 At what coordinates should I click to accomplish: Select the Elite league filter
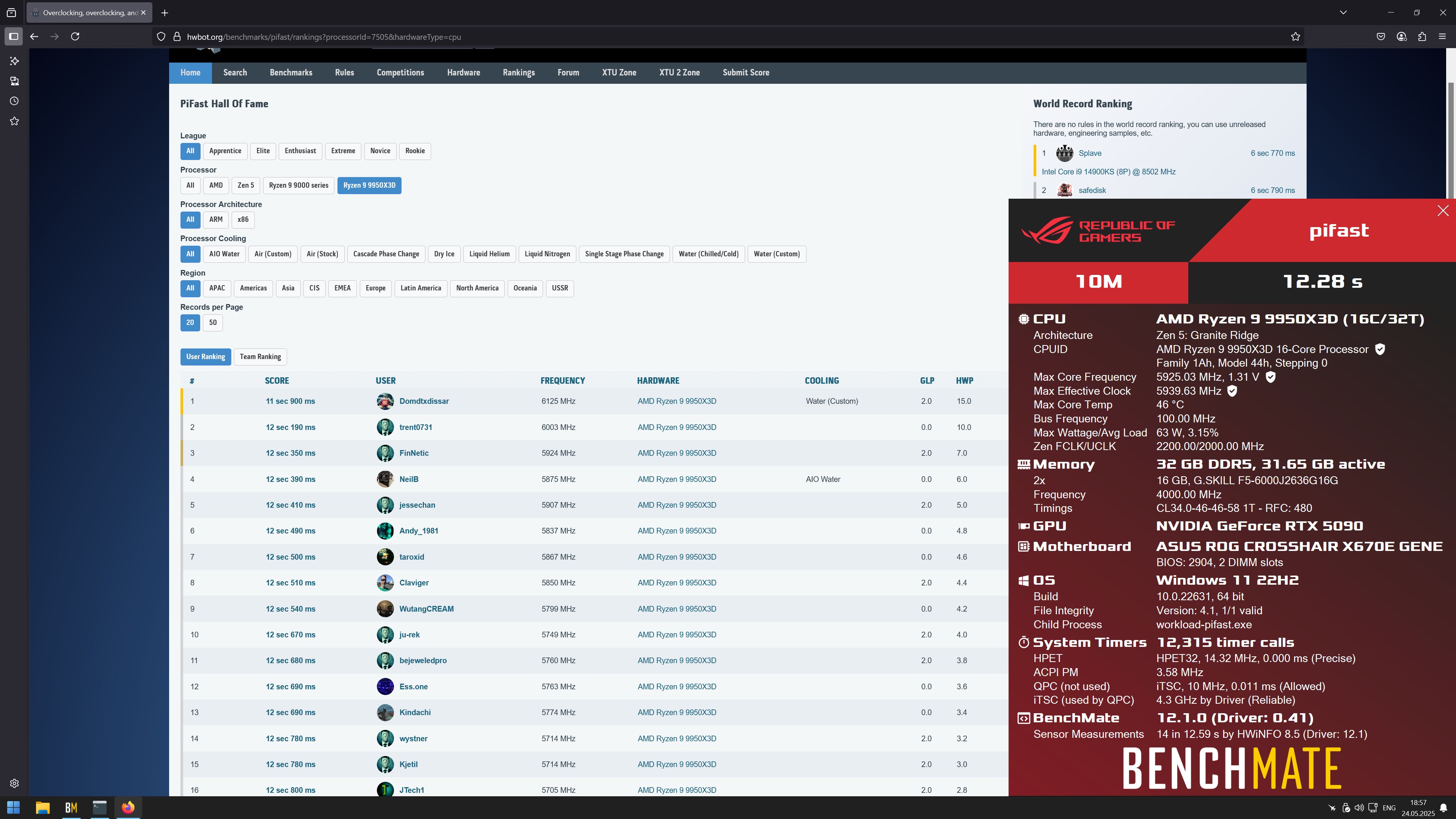[x=263, y=151]
